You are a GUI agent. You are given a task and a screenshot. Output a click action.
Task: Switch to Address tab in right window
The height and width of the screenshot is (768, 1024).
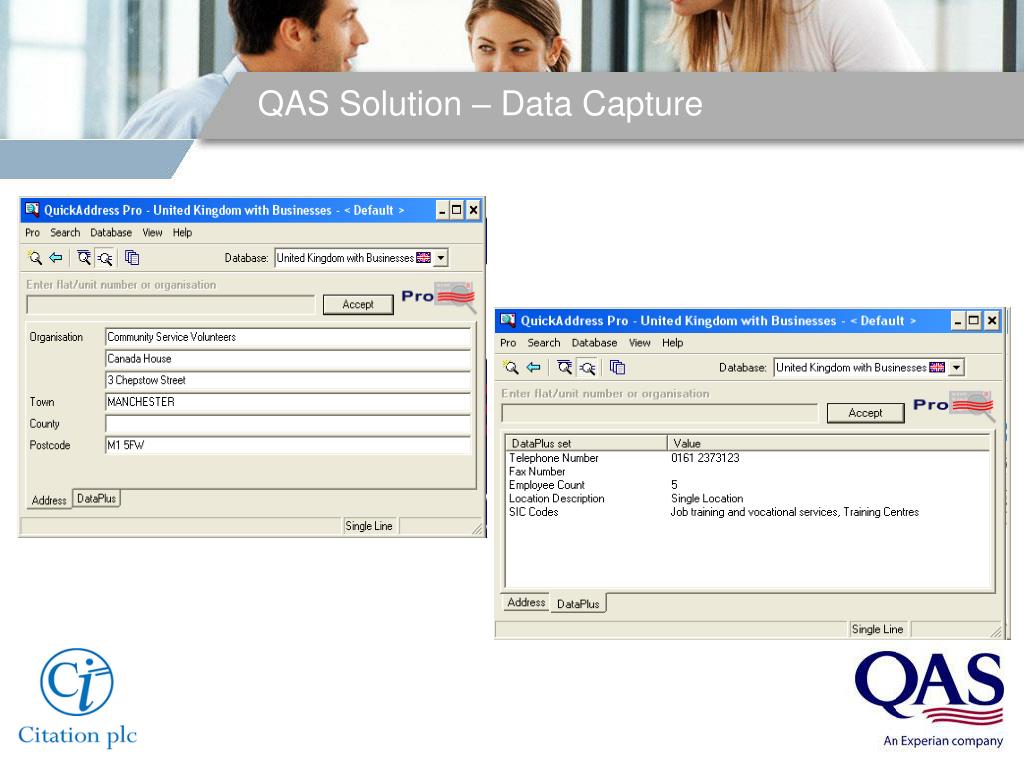coord(526,602)
